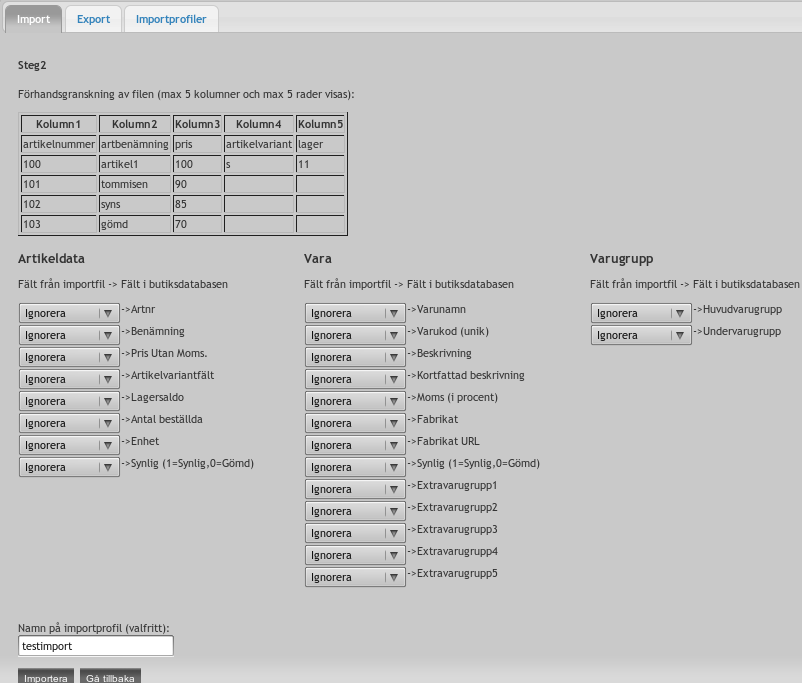Click the '102' cell in Kolumn1
This screenshot has height=683, width=802.
[58, 204]
